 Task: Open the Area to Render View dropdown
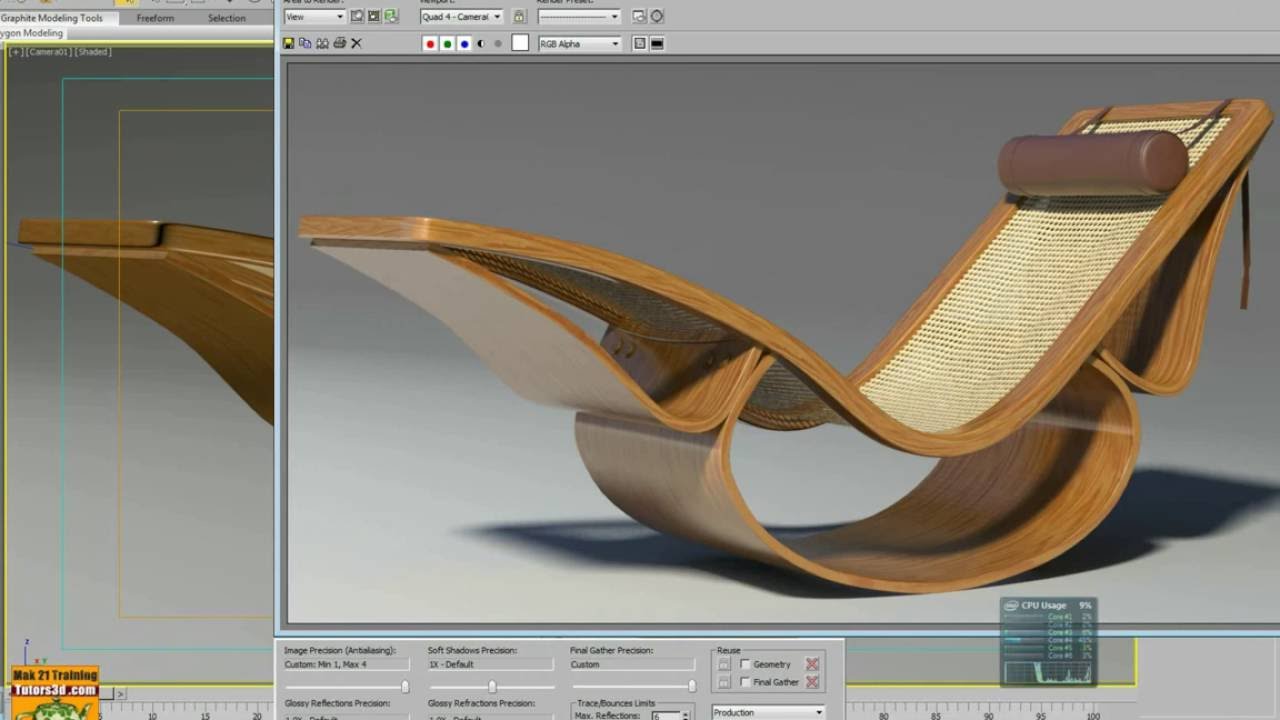[314, 16]
